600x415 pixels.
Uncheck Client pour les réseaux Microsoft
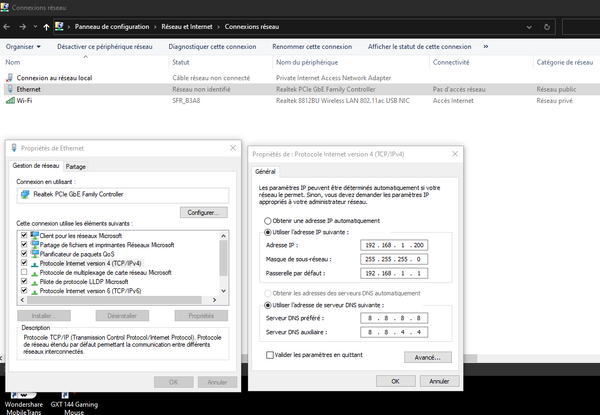(24, 235)
